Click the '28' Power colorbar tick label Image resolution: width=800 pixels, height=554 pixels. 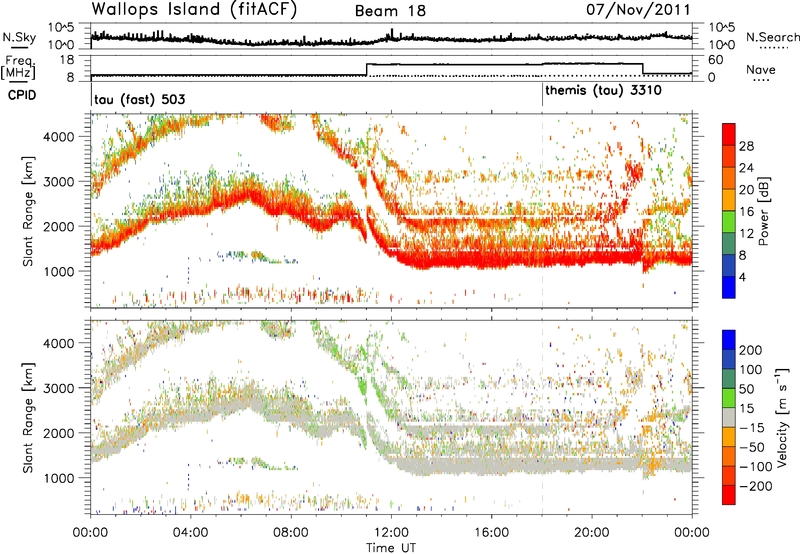click(x=746, y=146)
